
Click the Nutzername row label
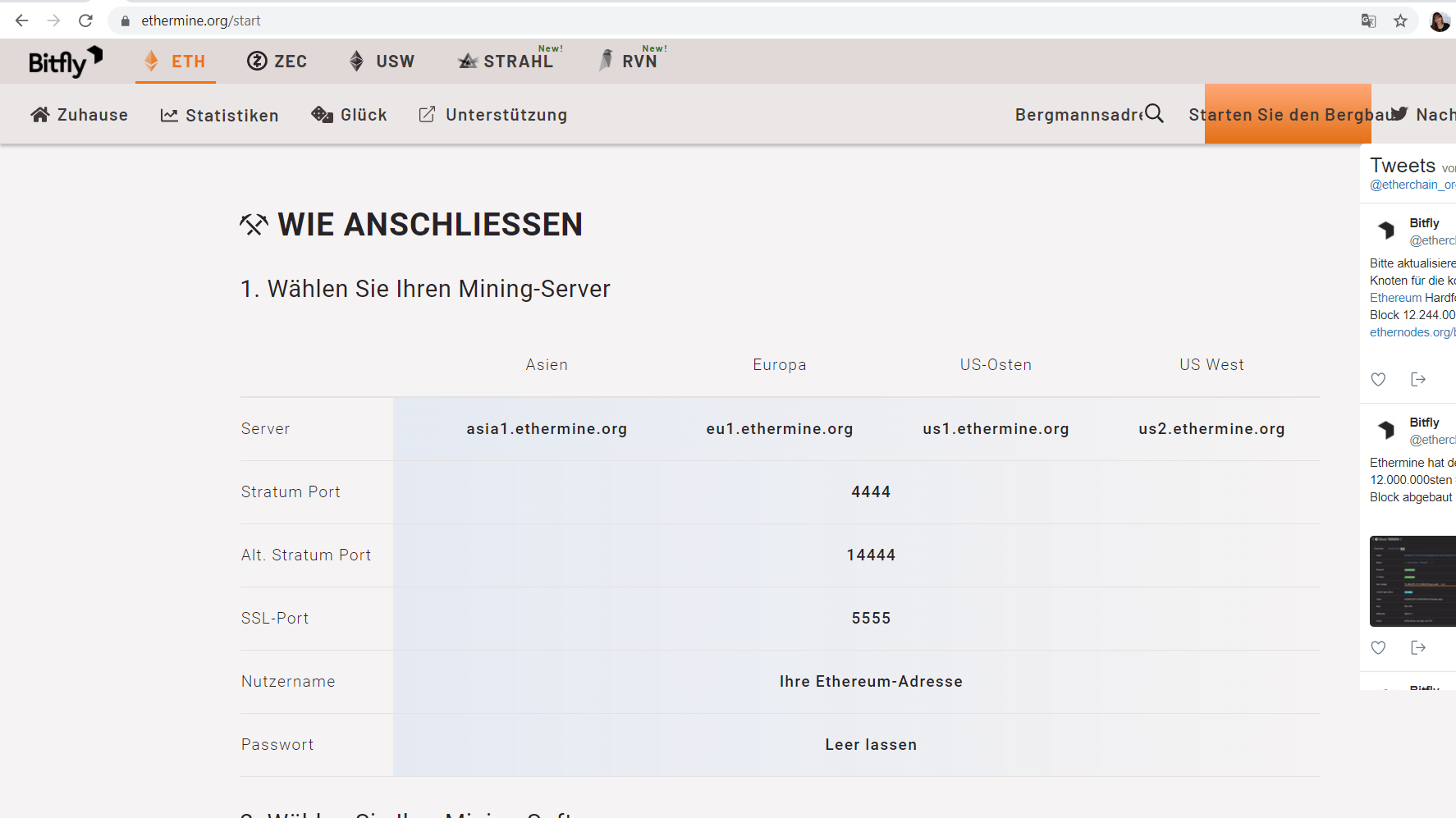[x=288, y=682]
